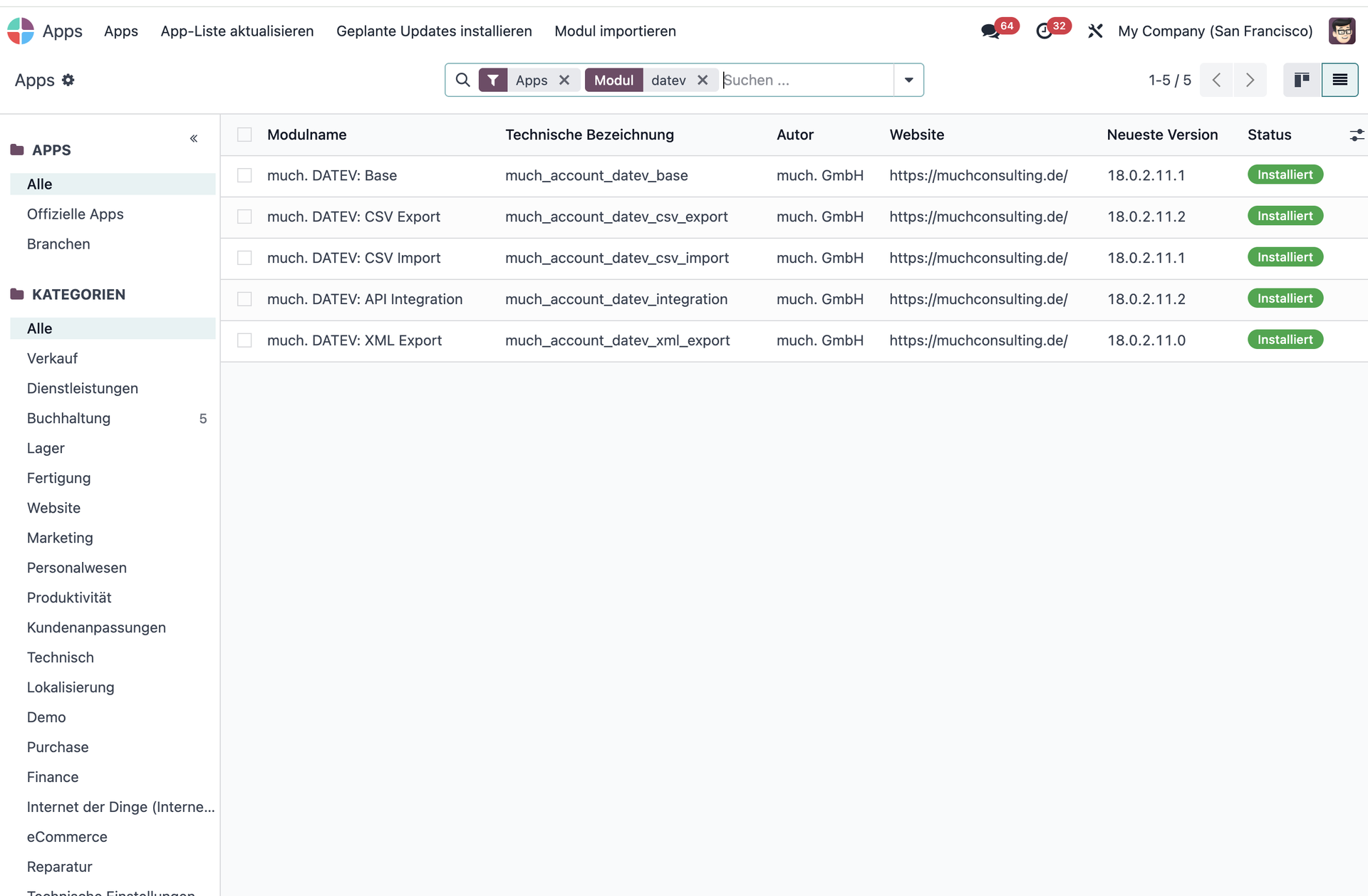Open the Apps menu item
Screen dimensions: 1368x896
[121, 31]
